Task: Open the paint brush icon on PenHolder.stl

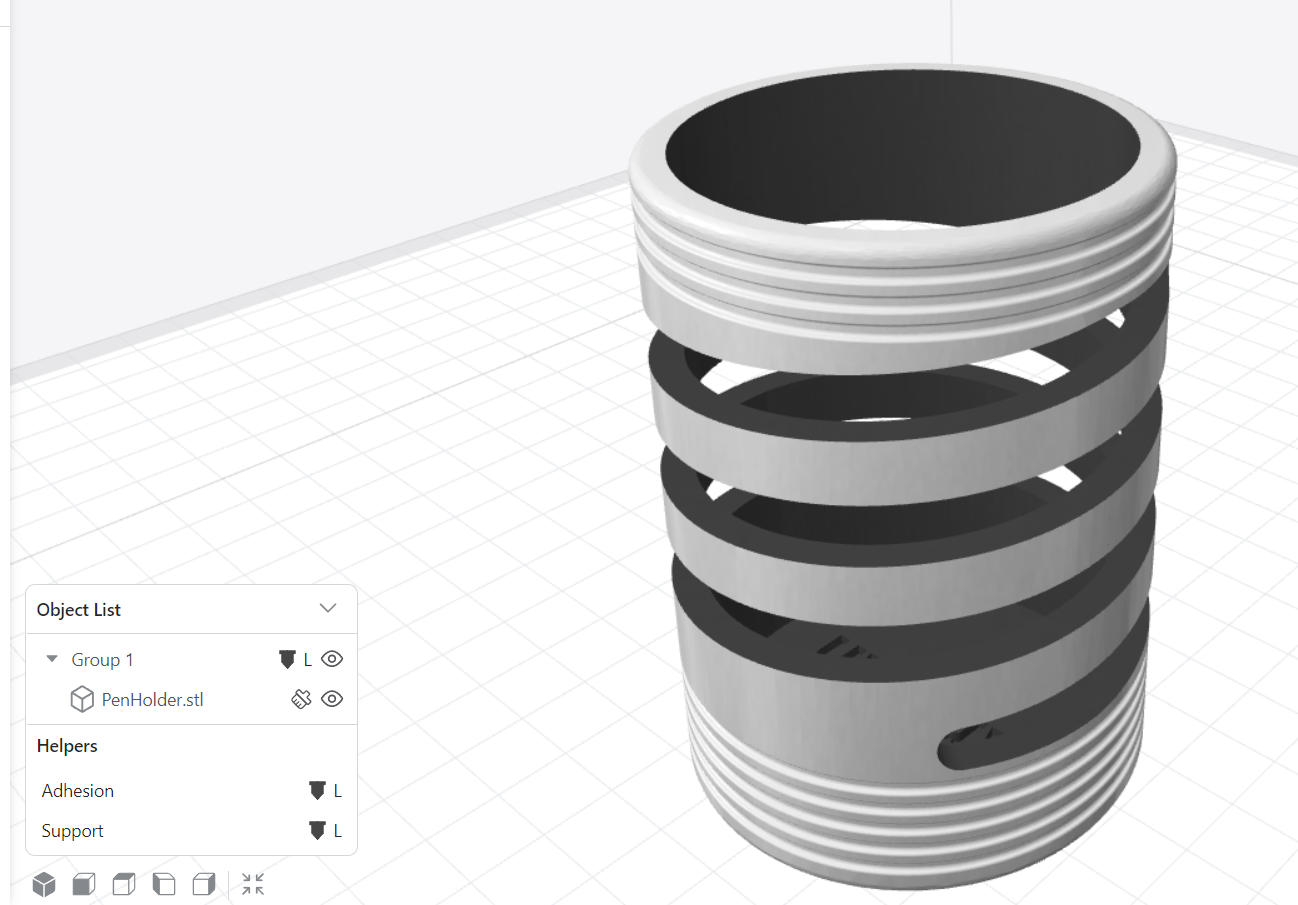Action: 301,699
